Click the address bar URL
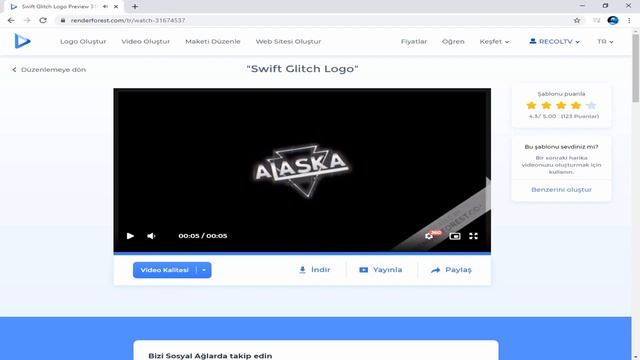This screenshot has width=640, height=360. (x=128, y=20)
